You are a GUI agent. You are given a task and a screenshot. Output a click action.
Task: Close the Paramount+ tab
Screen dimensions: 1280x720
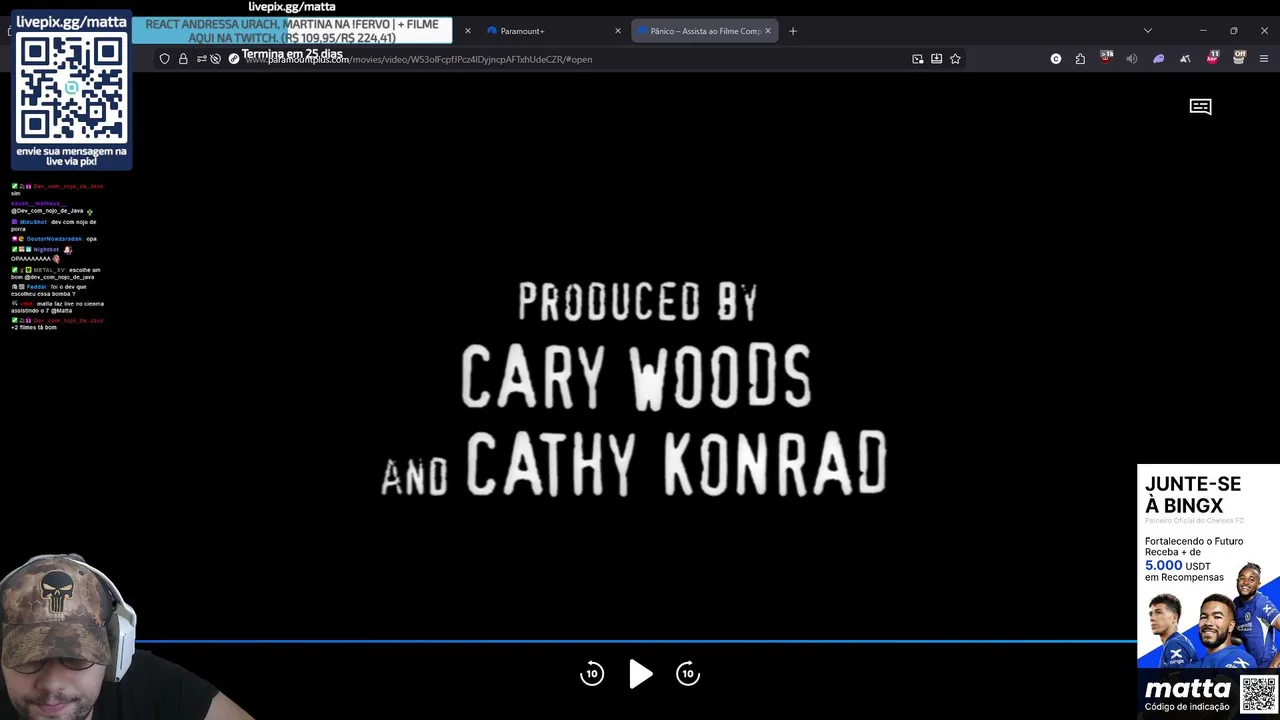(617, 31)
